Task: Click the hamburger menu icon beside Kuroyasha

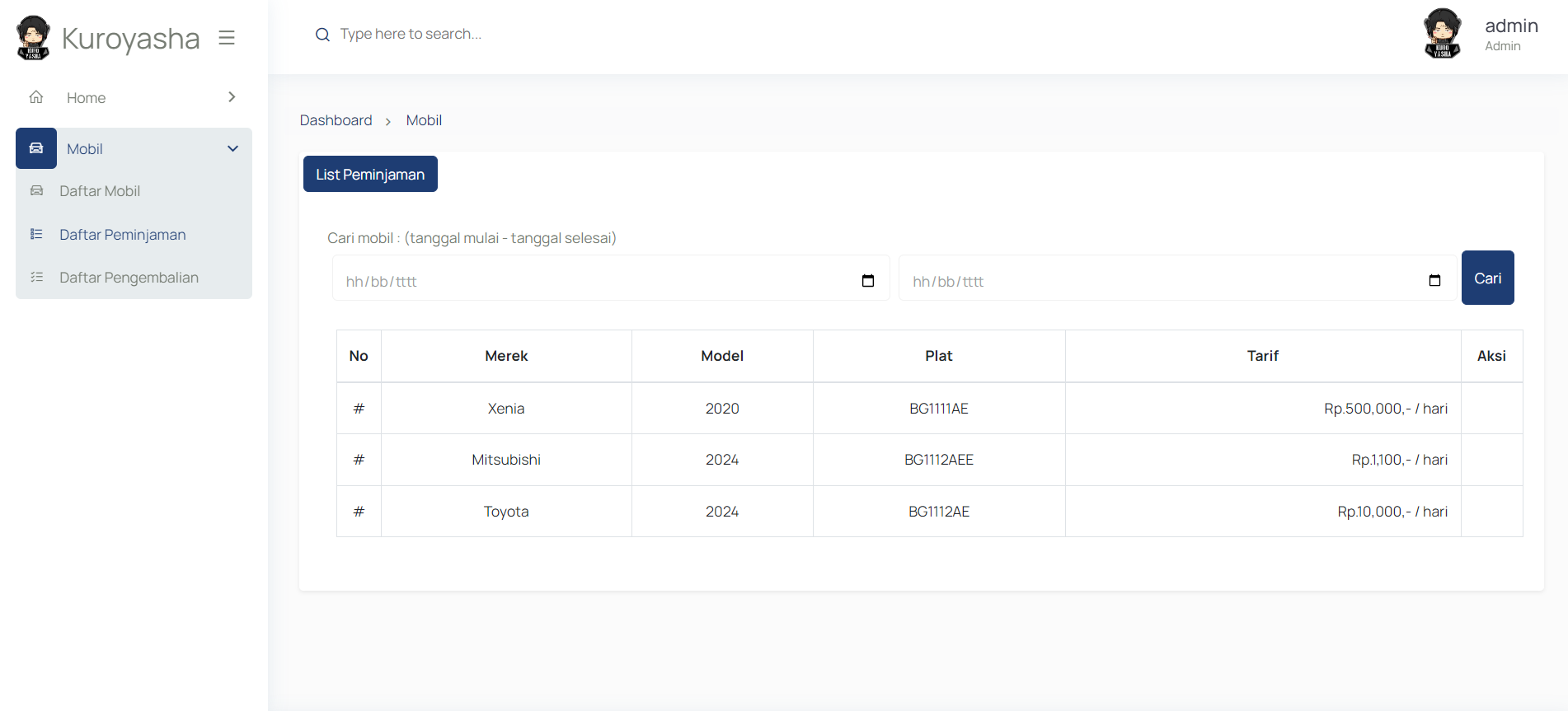Action: pyautogui.click(x=227, y=38)
